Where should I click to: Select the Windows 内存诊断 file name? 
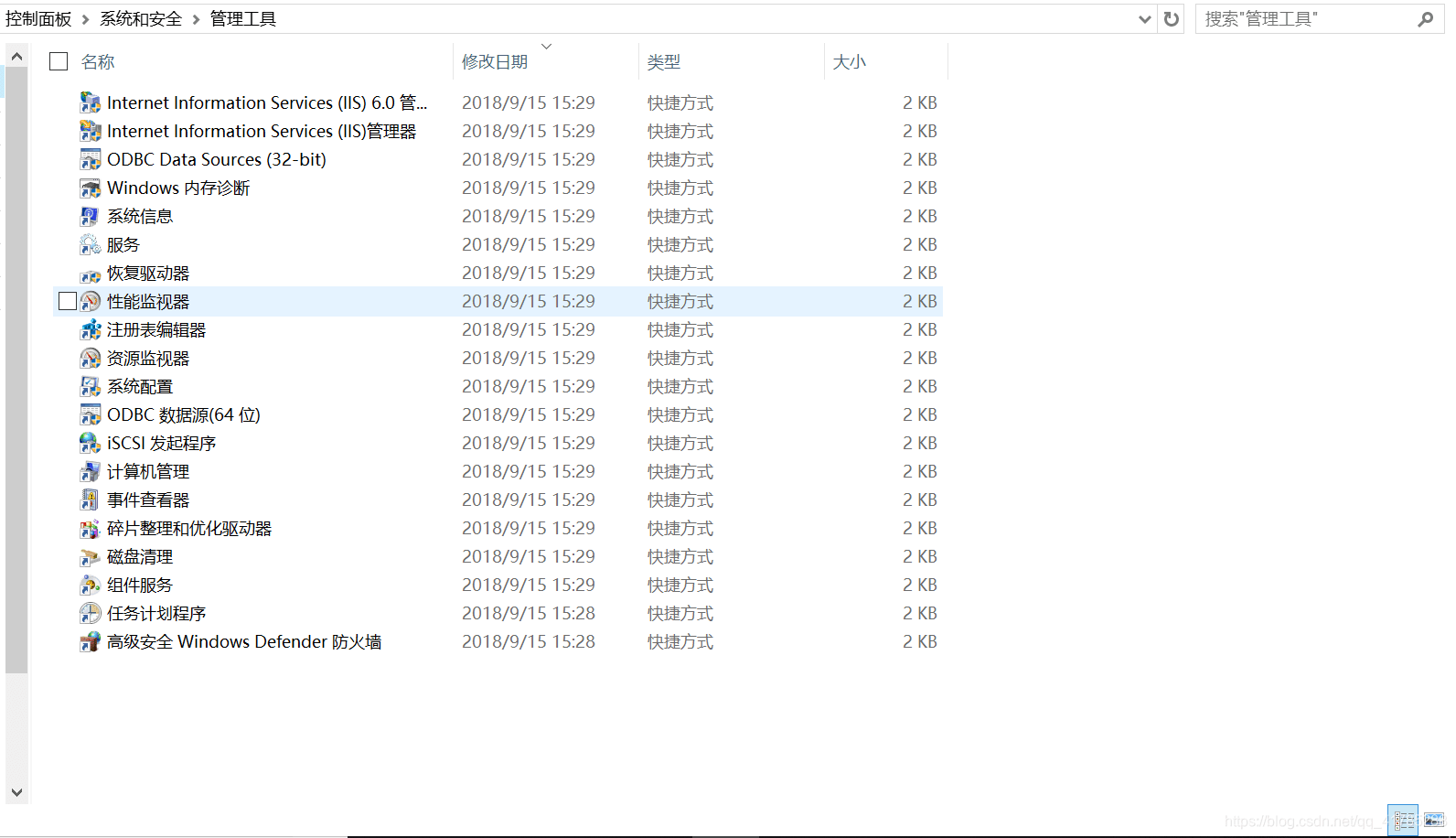pyautogui.click(x=178, y=188)
